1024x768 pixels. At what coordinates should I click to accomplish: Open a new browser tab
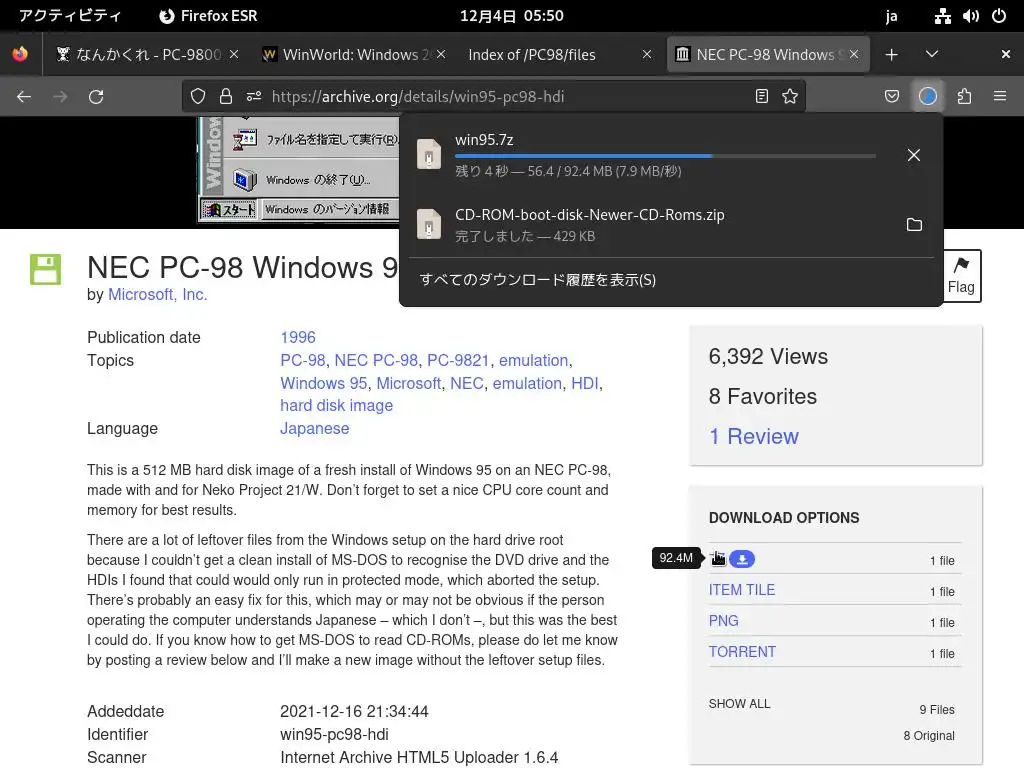891,55
